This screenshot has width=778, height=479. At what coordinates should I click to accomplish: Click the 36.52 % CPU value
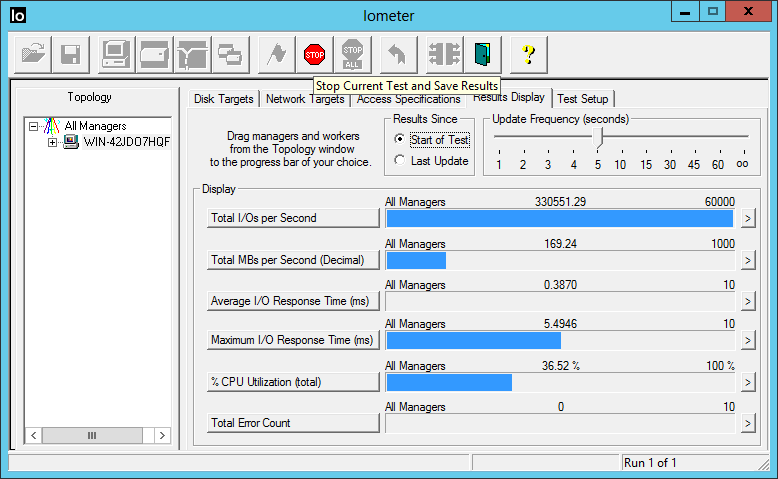click(560, 366)
